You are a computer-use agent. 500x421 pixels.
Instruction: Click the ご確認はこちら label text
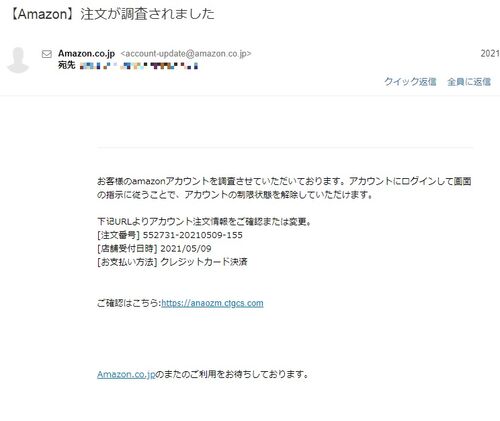point(129,303)
